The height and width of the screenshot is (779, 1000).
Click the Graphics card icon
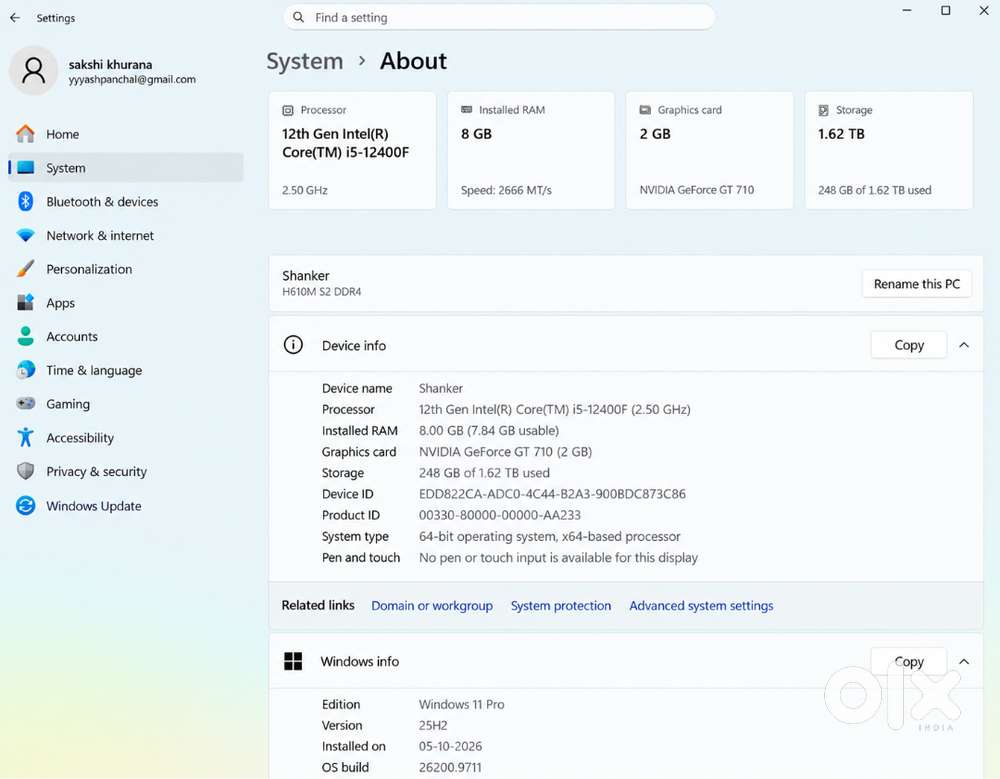pos(645,110)
